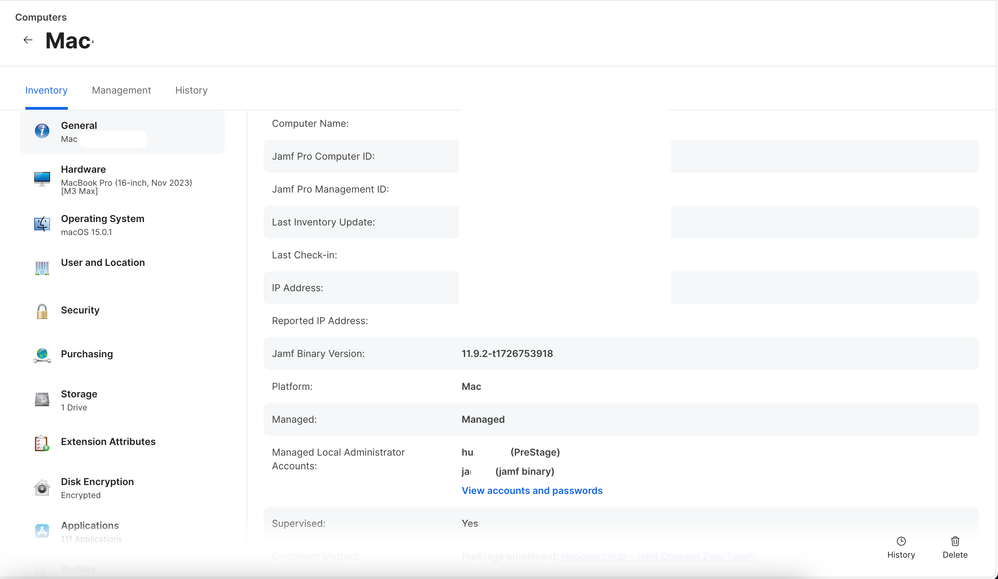
Task: Click the Reported IP Address label
Action: tap(320, 321)
